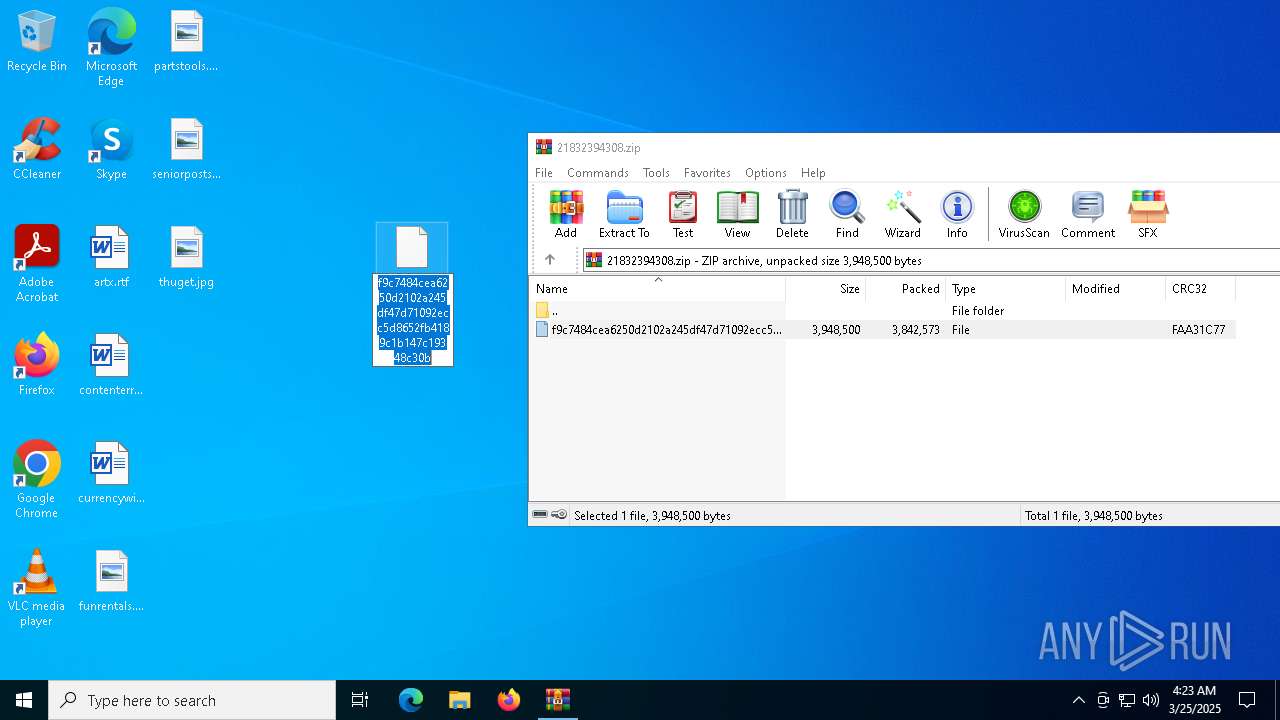
Task: Select the f9c7484cea6250d2... file row in archive
Action: coord(883,330)
